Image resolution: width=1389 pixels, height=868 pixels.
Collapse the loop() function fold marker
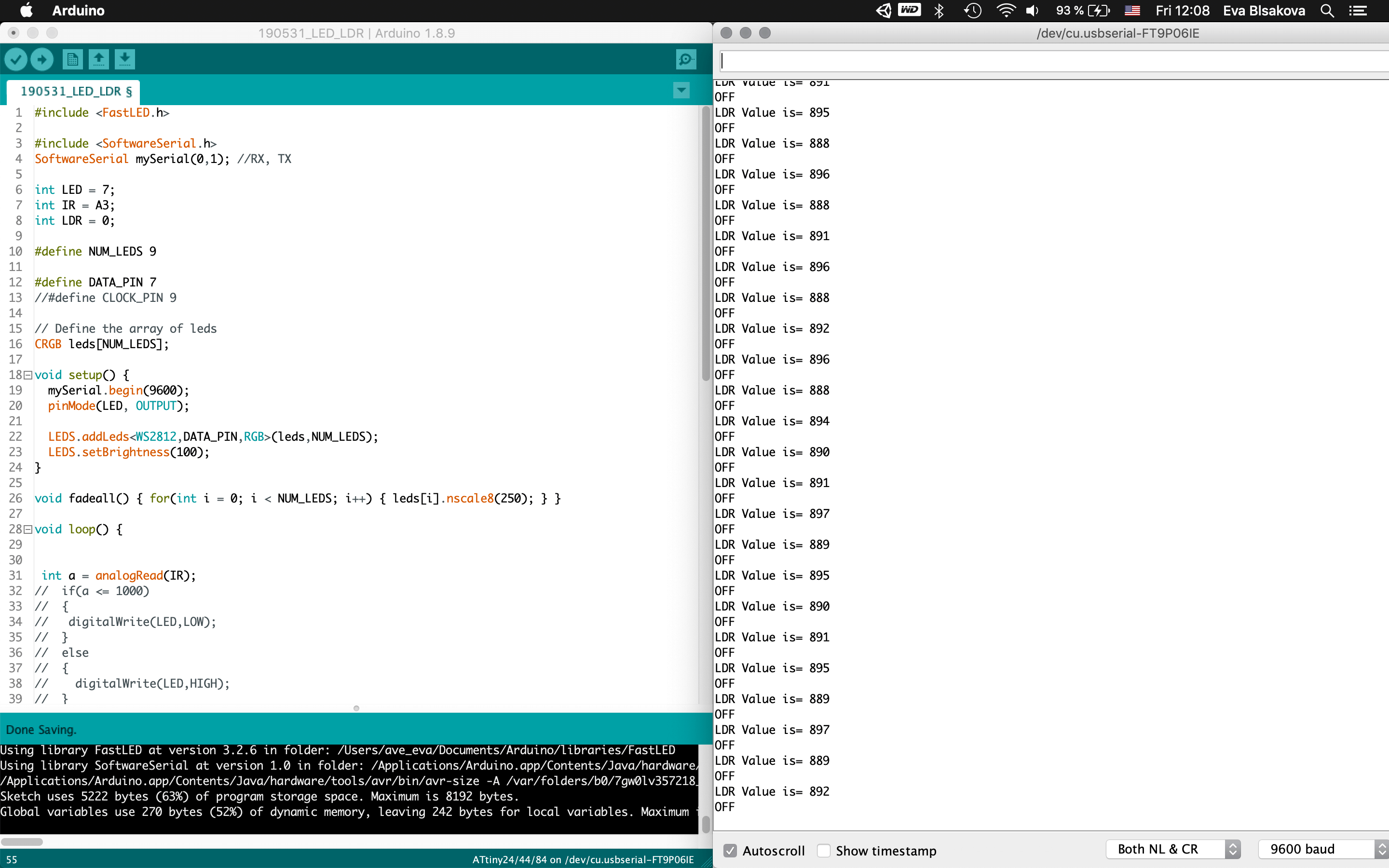(27, 529)
